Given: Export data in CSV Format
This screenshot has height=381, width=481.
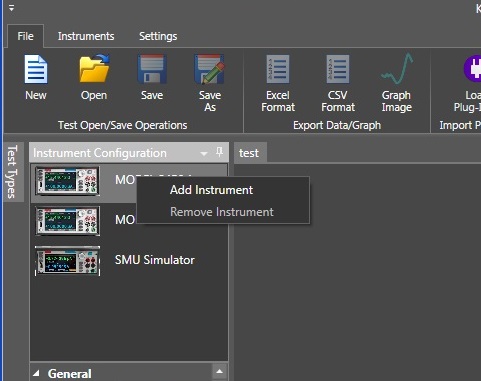Looking at the screenshot, I should point(338,69).
